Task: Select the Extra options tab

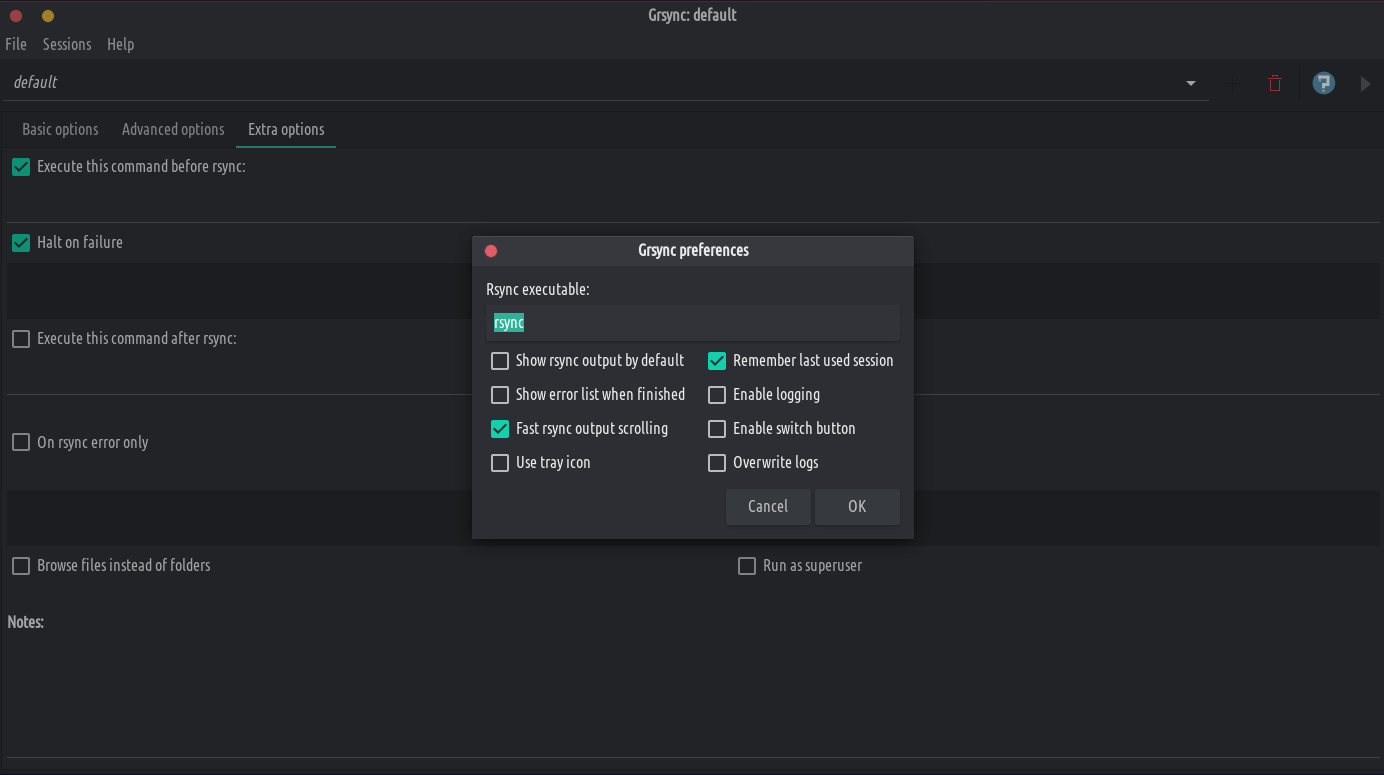Action: [286, 129]
